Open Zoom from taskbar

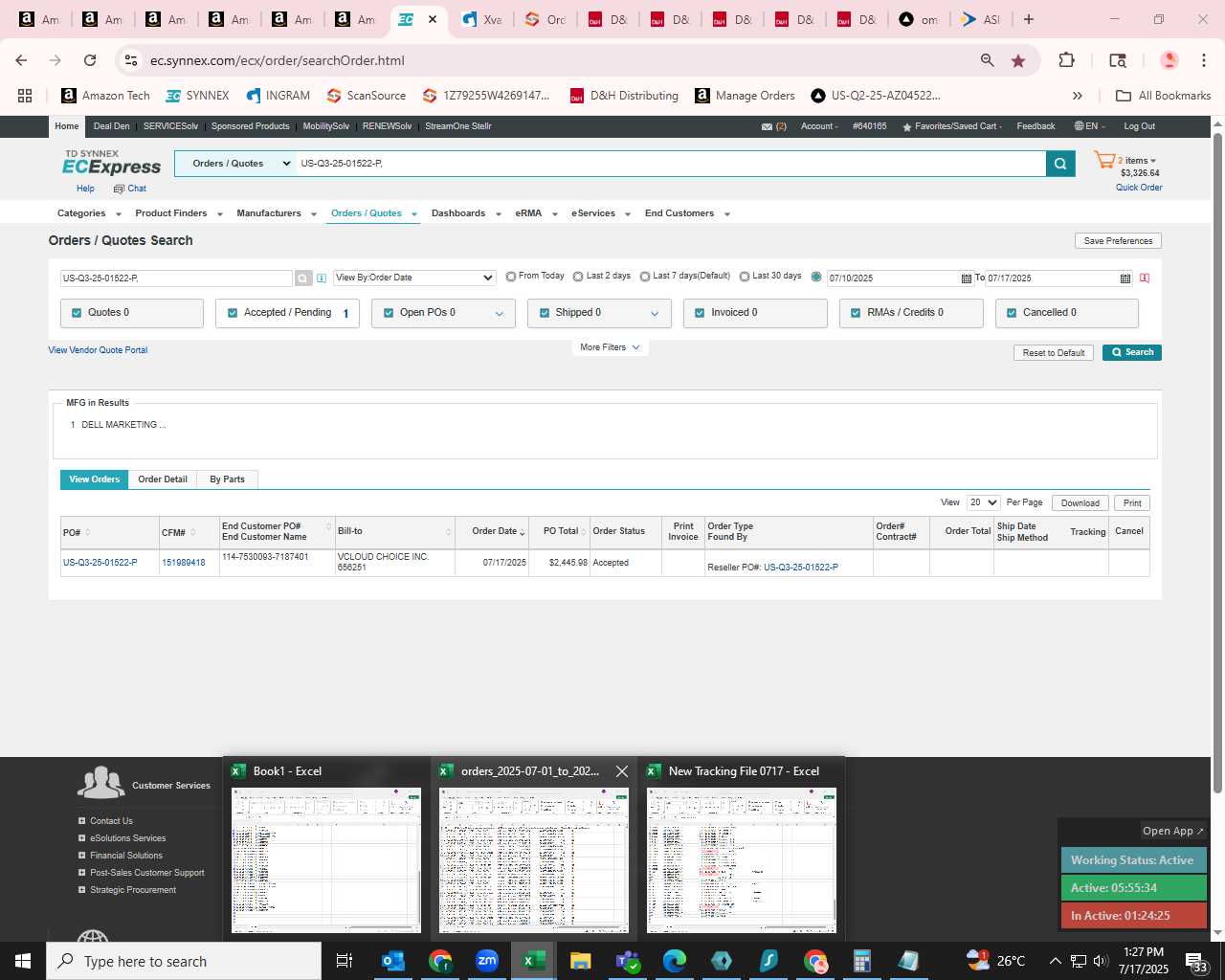[x=487, y=961]
